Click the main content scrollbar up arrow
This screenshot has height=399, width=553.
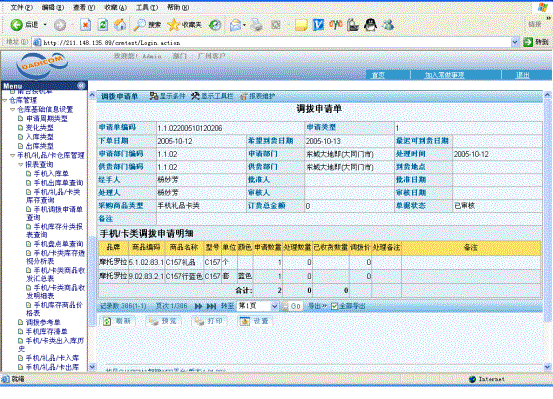[x=547, y=95]
